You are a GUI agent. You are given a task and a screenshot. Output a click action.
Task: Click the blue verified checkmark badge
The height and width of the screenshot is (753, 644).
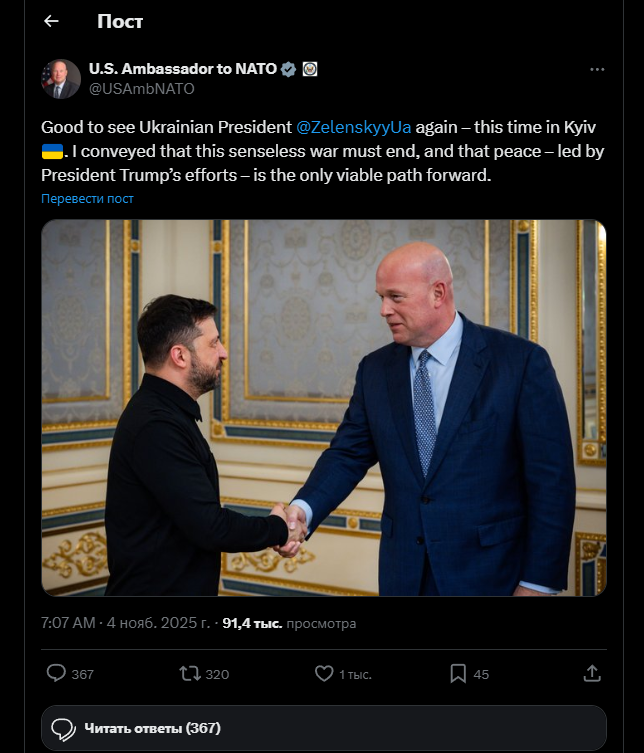point(288,69)
